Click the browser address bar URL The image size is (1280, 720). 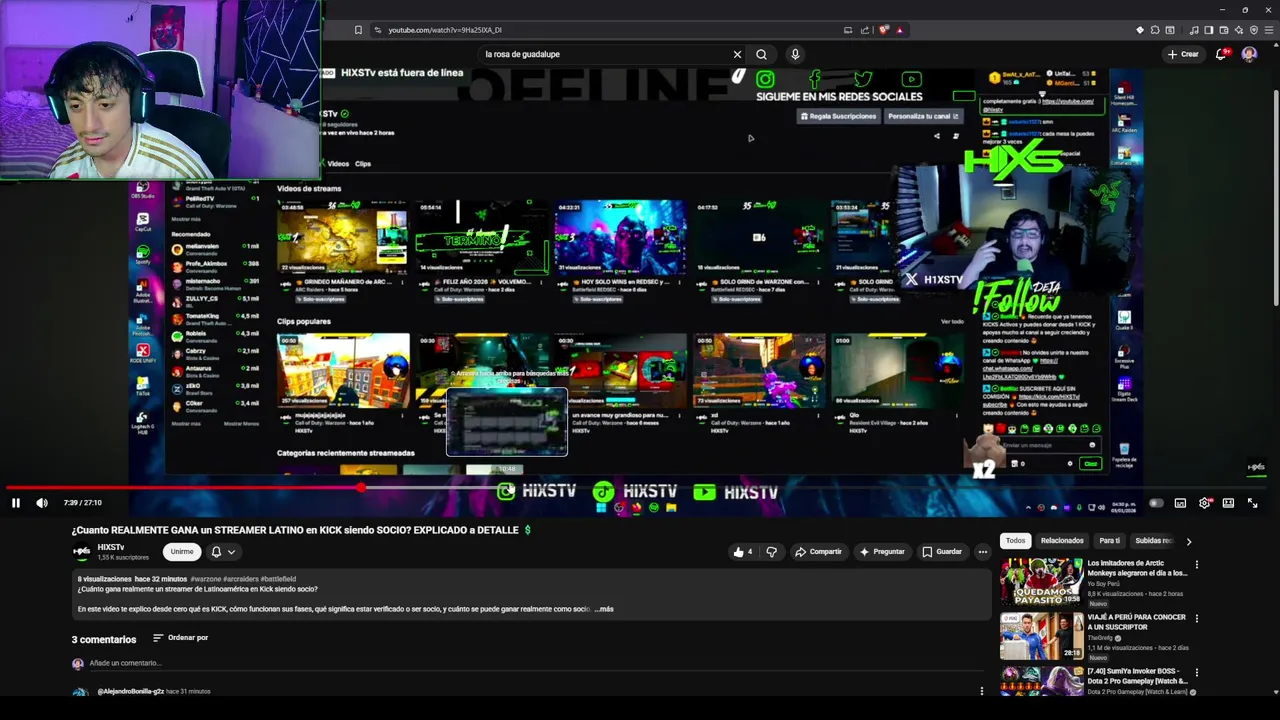pyautogui.click(x=445, y=30)
